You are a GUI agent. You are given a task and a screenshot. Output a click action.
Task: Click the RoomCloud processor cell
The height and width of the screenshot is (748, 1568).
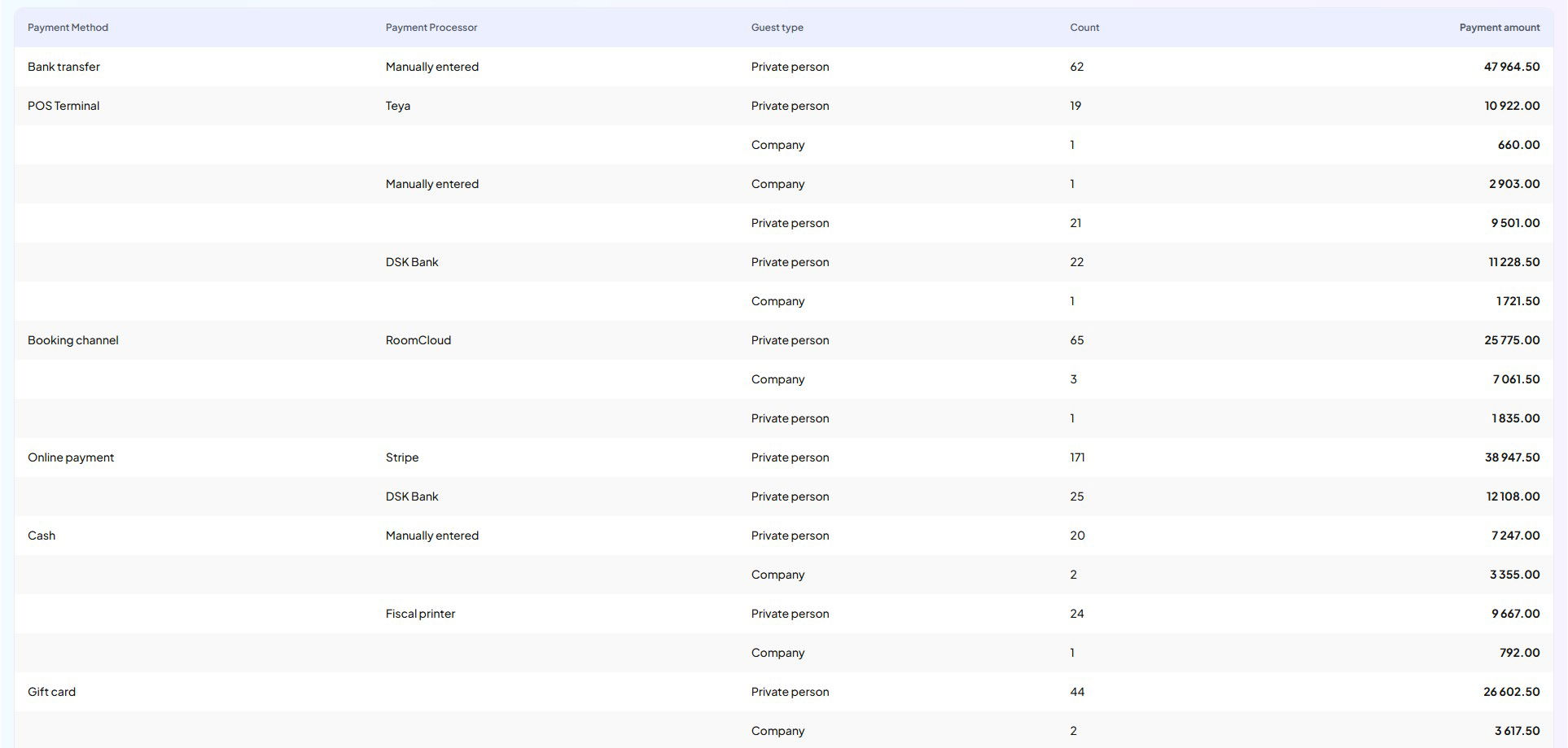(418, 340)
